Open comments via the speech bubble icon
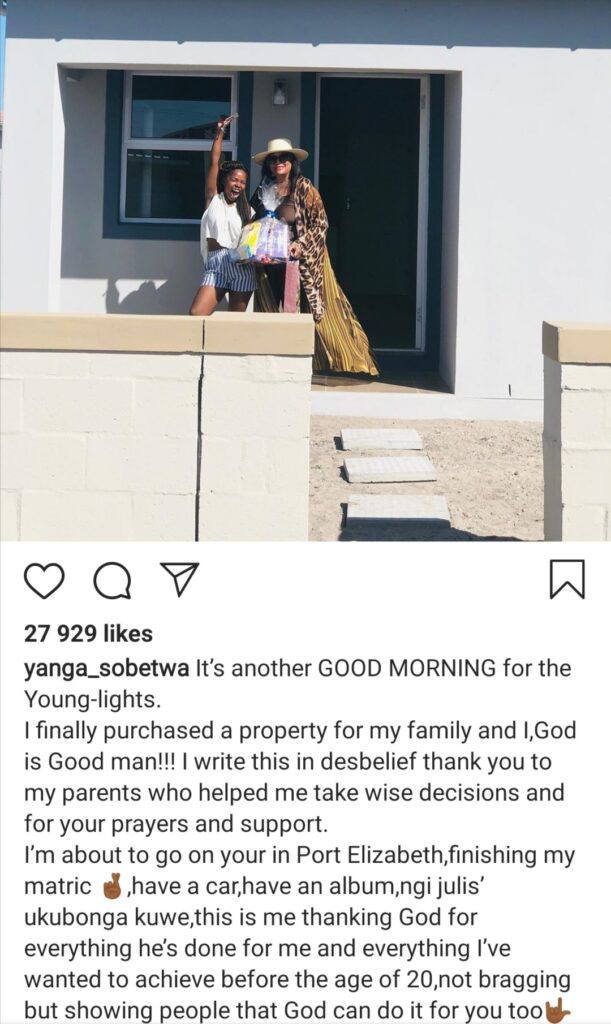Viewport: 611px width, 1024px height. point(112,581)
